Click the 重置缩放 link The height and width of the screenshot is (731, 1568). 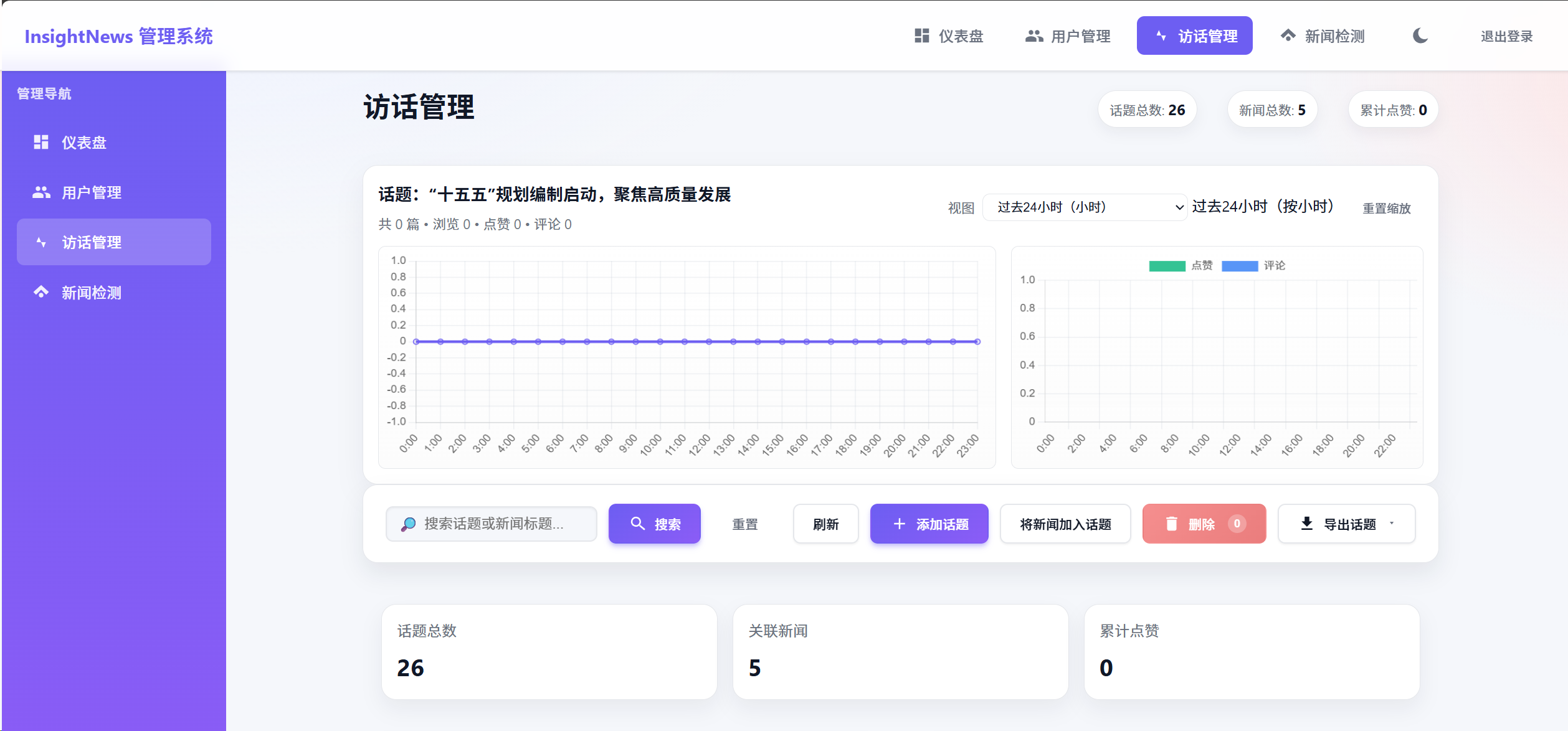[1386, 208]
